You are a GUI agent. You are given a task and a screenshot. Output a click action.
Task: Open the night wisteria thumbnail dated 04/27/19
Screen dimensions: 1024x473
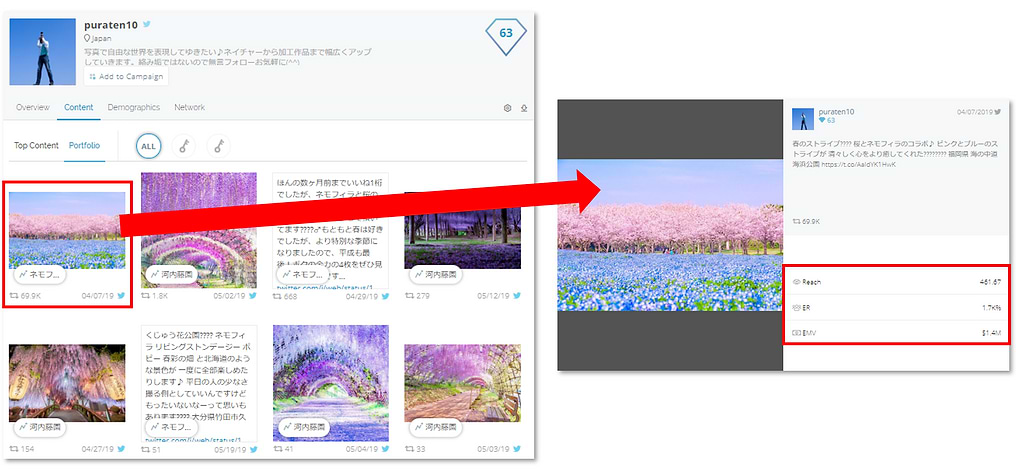67,383
